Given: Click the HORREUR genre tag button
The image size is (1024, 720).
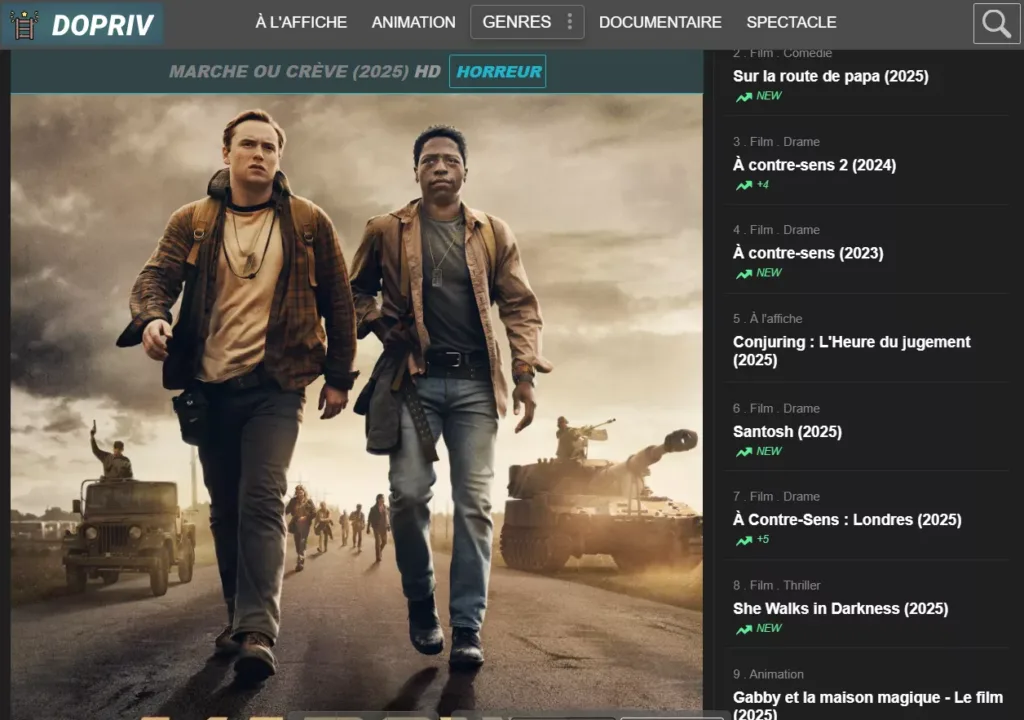Looking at the screenshot, I should click(498, 72).
